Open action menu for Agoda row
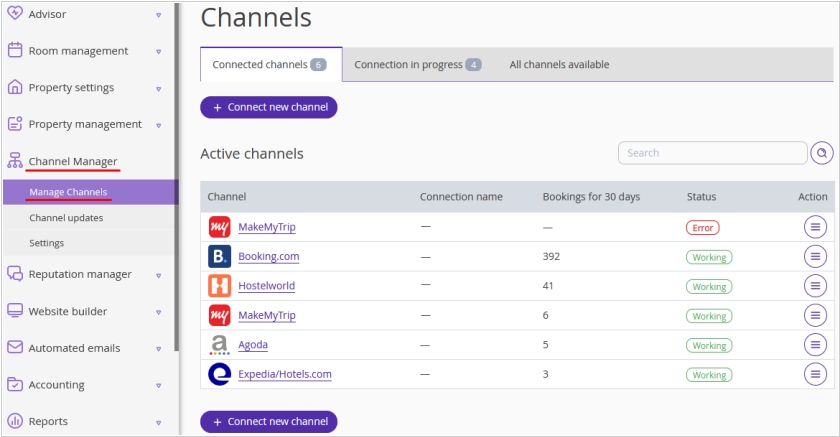 pos(816,345)
